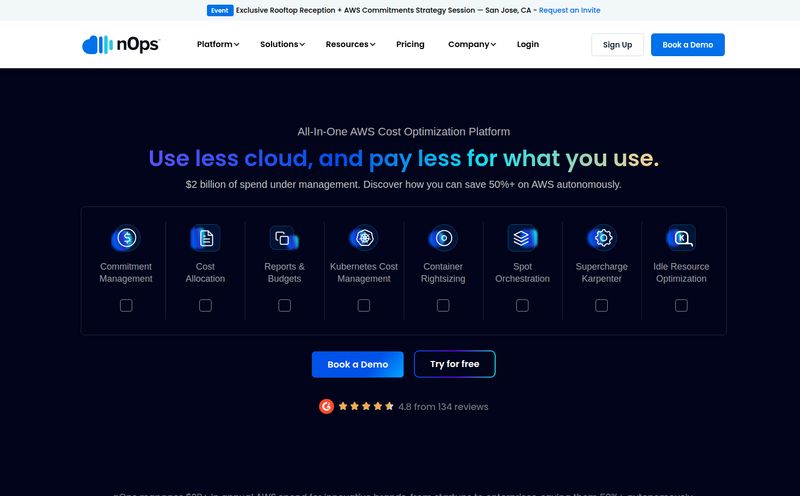Viewport: 800px width, 496px height.
Task: Go to the Login page
Action: [528, 44]
